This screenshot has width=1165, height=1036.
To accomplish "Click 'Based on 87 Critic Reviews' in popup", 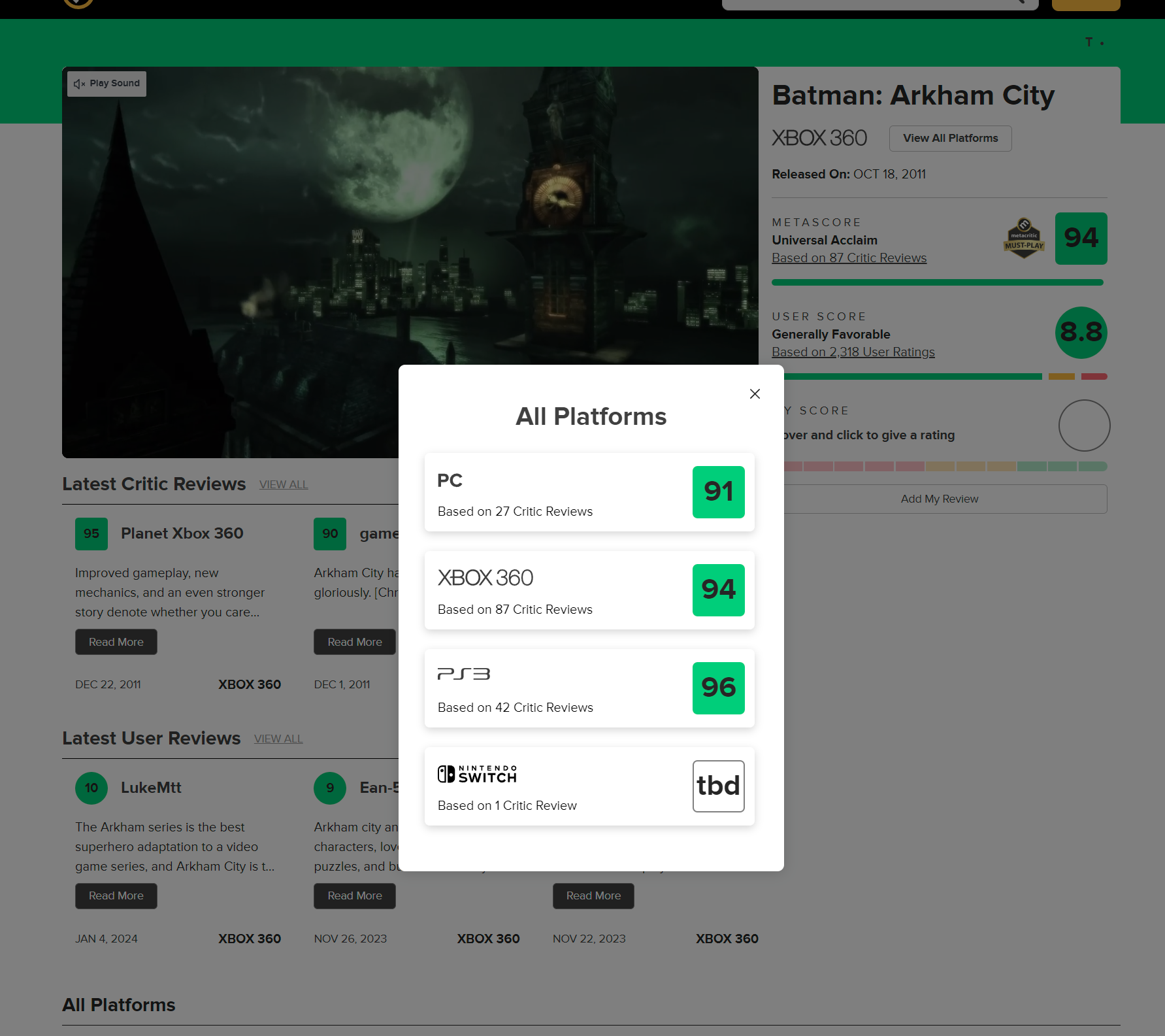I will click(x=515, y=609).
